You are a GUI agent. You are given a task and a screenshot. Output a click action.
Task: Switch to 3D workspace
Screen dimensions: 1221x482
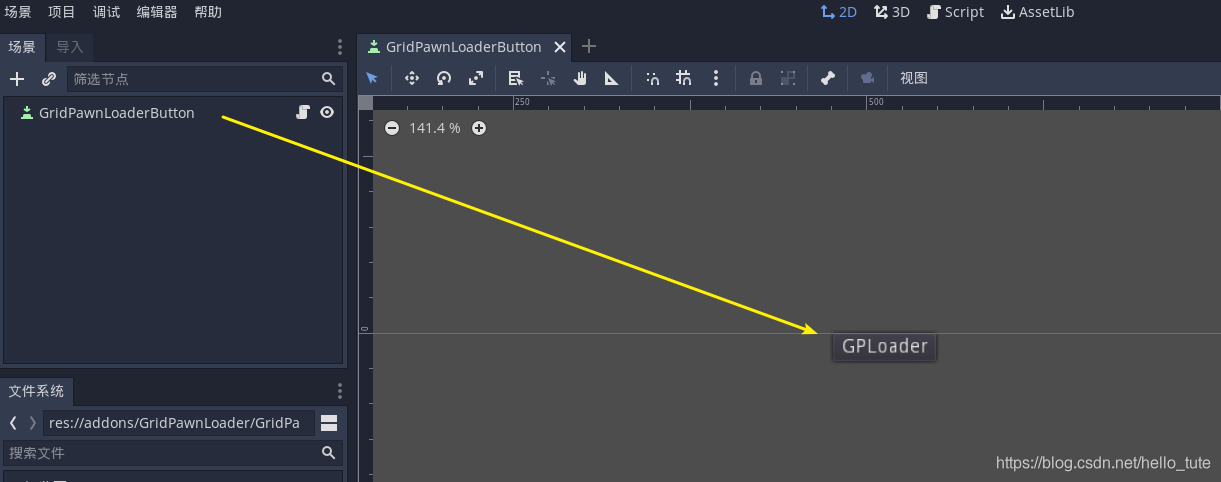click(892, 12)
